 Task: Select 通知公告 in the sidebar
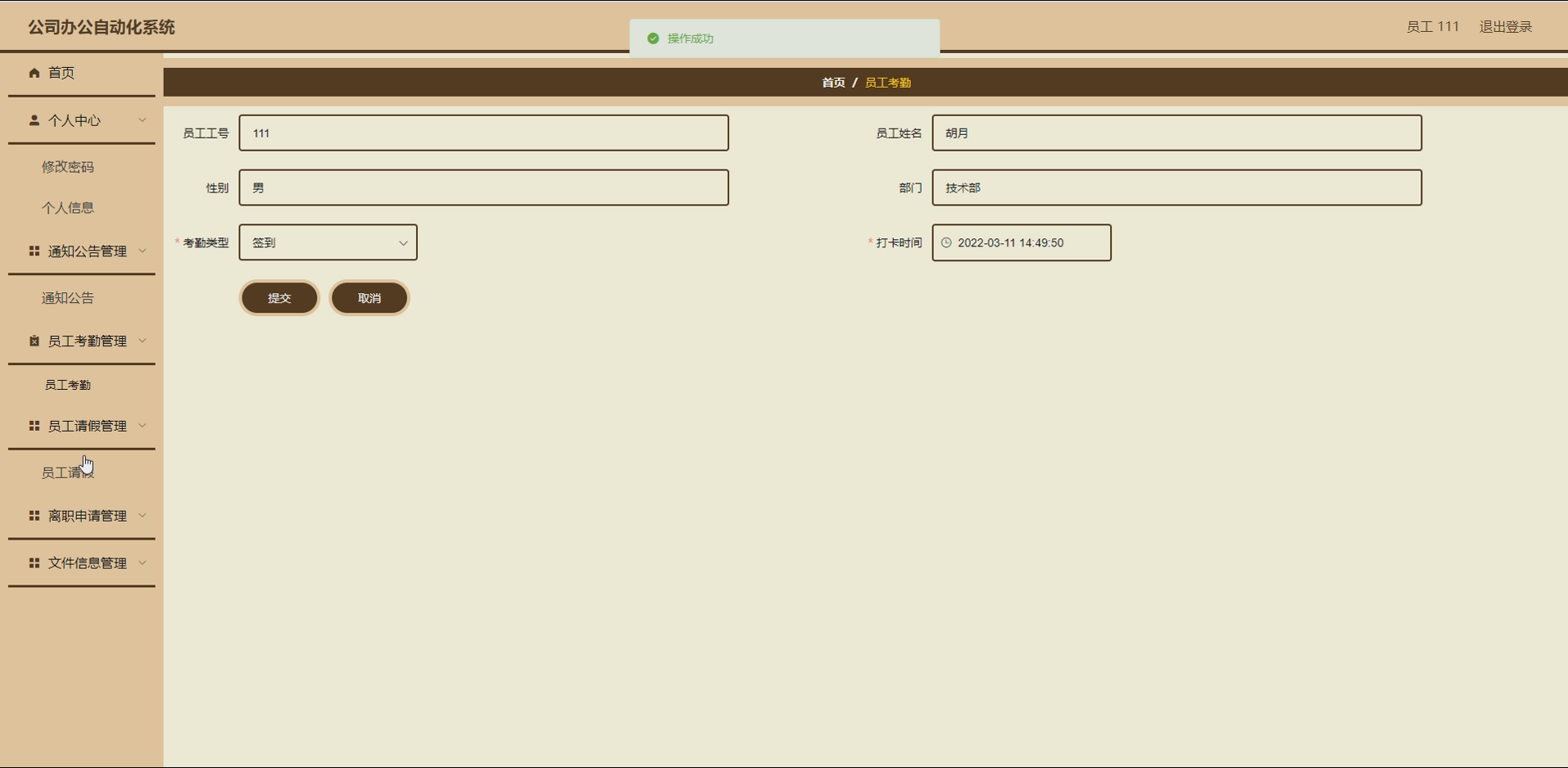tap(68, 298)
